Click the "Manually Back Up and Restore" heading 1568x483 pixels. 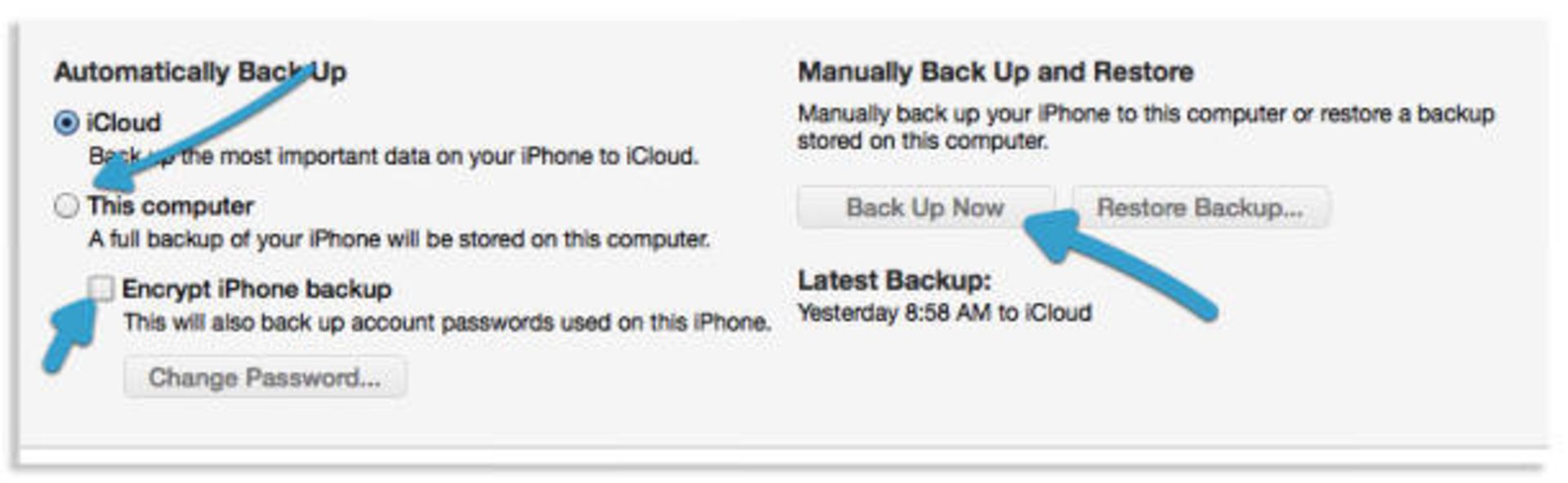coord(996,72)
